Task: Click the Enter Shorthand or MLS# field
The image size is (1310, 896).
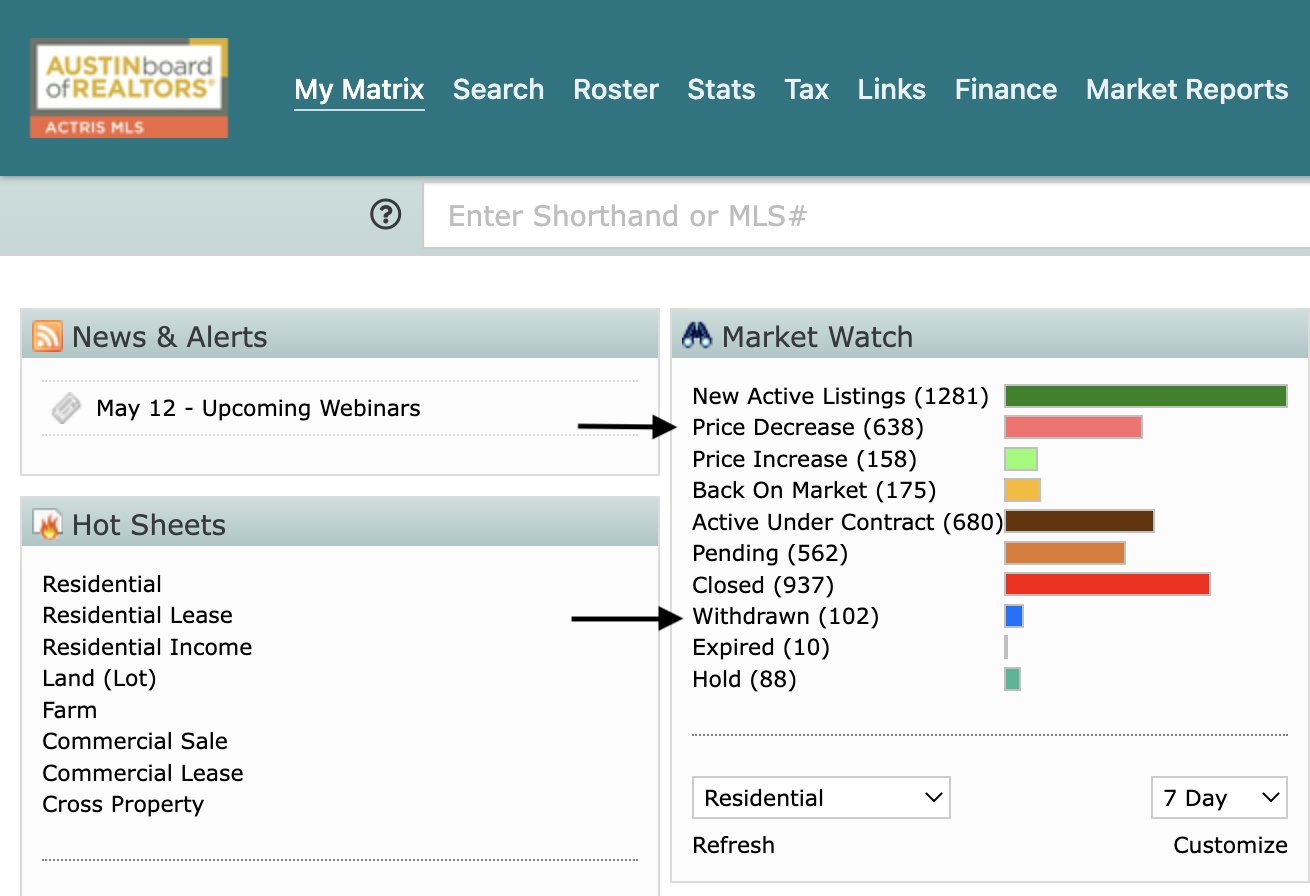Action: (x=866, y=215)
